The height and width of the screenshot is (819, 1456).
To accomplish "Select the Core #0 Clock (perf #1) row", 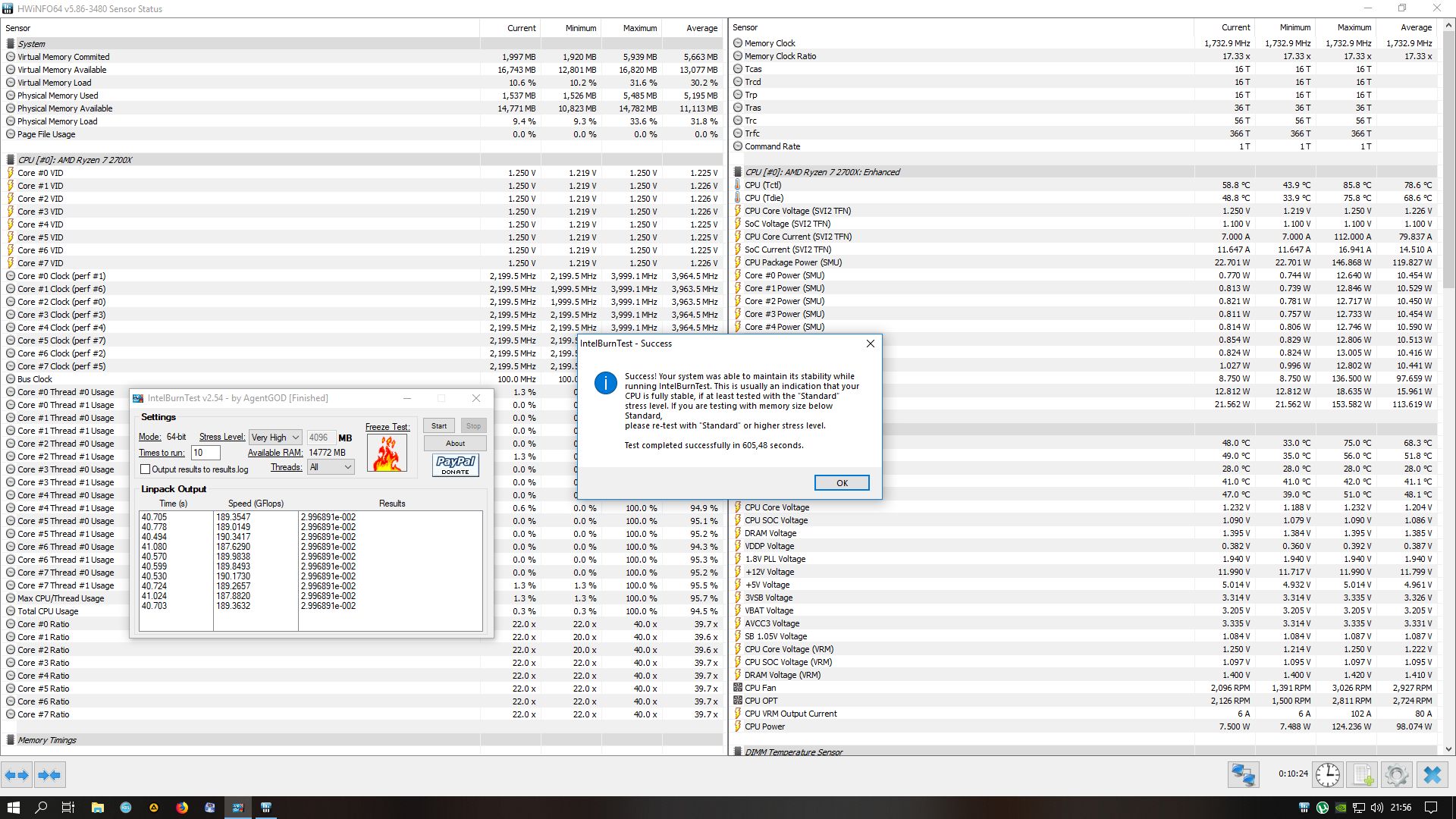I will (x=362, y=276).
